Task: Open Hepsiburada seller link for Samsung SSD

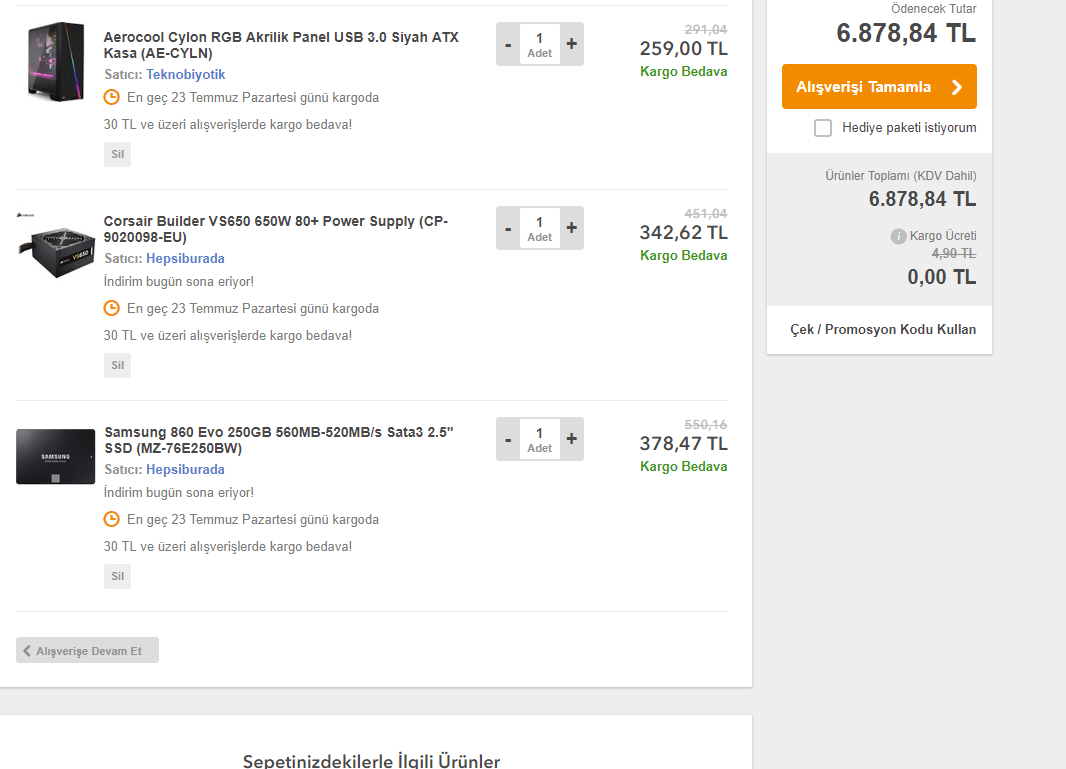Action: click(185, 470)
